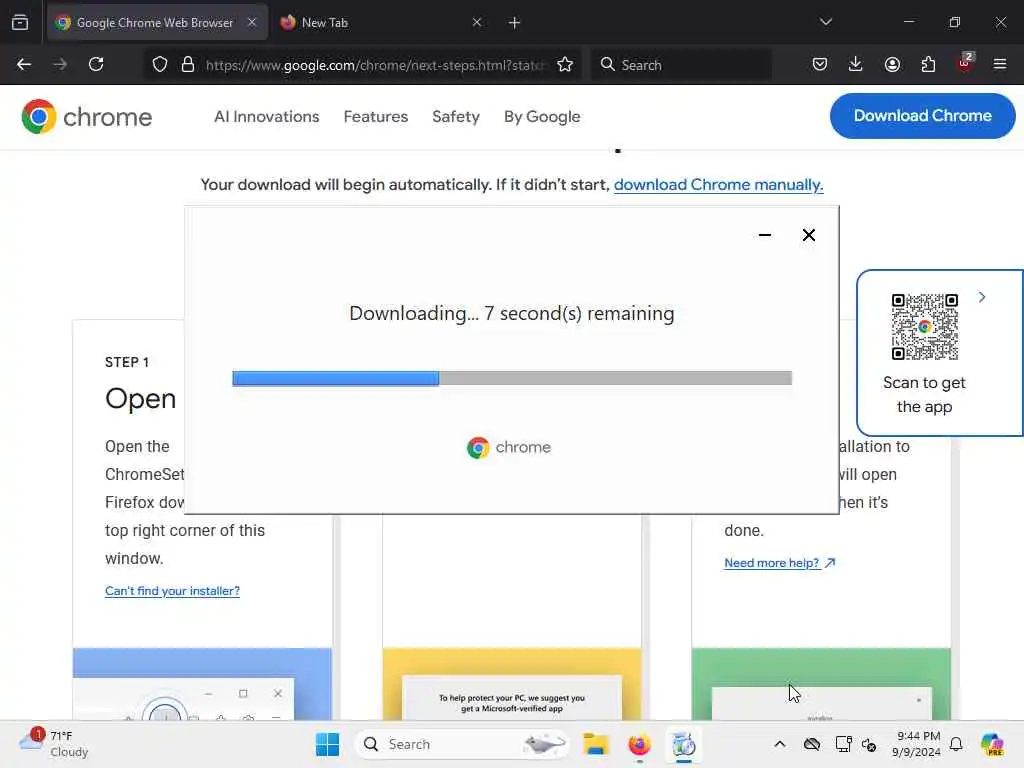Click the Chrome logo in page header
1024x768 pixels.
click(86, 117)
